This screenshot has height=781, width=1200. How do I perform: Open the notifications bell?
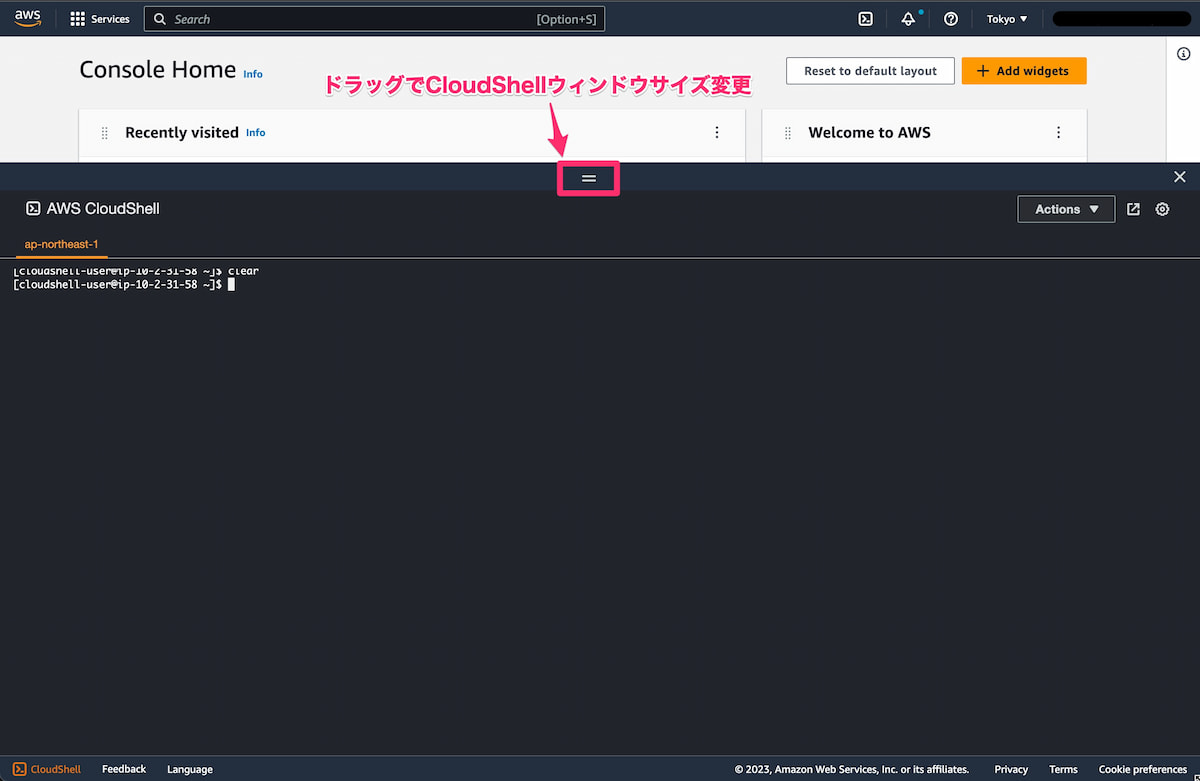coord(907,18)
